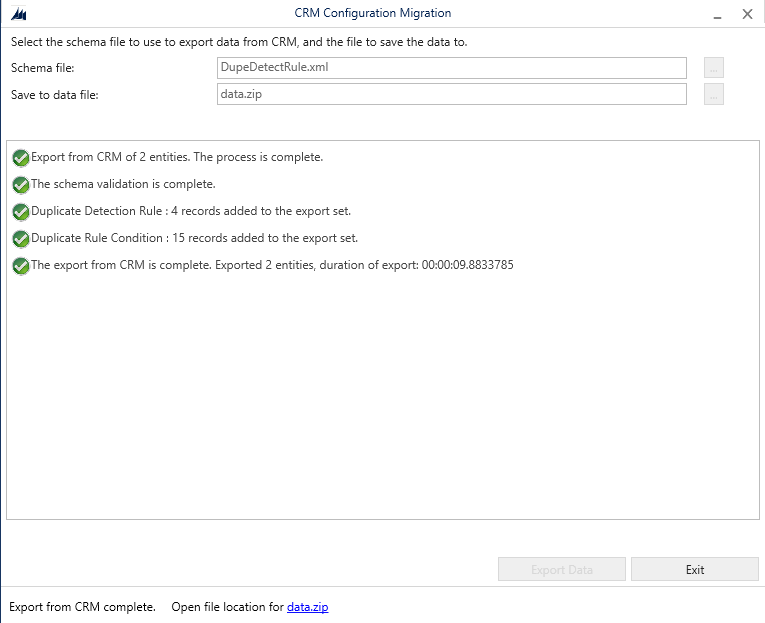Minimize the CRM Configuration Migration window

(716, 14)
